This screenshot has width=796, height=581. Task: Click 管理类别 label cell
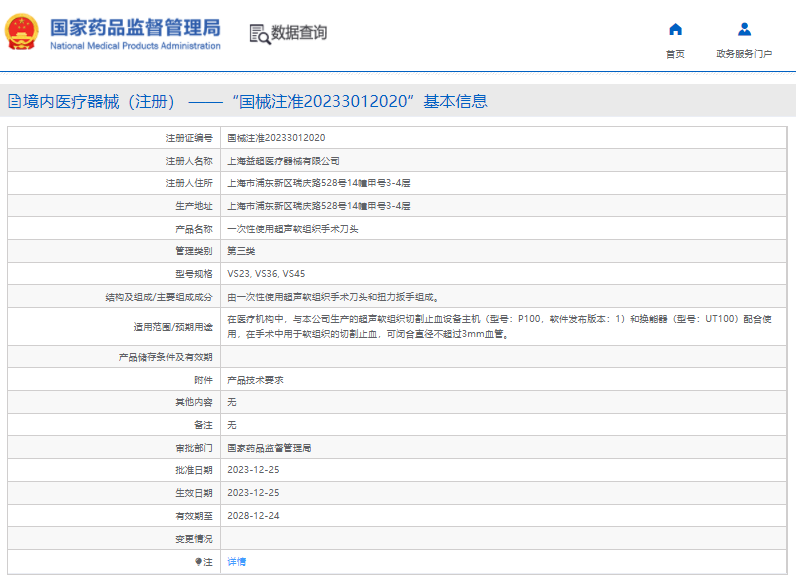pos(114,251)
